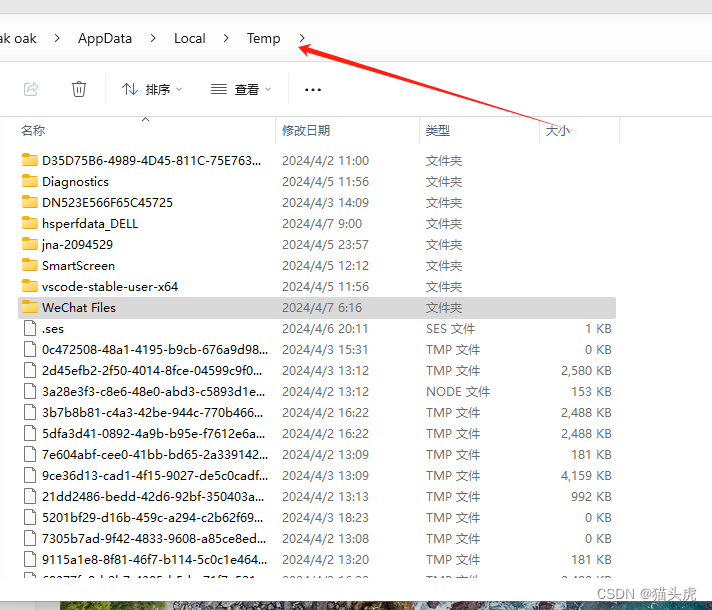Click the hsperfdata_DELL folder icon
Screen dimensions: 712x610
(x=29, y=224)
